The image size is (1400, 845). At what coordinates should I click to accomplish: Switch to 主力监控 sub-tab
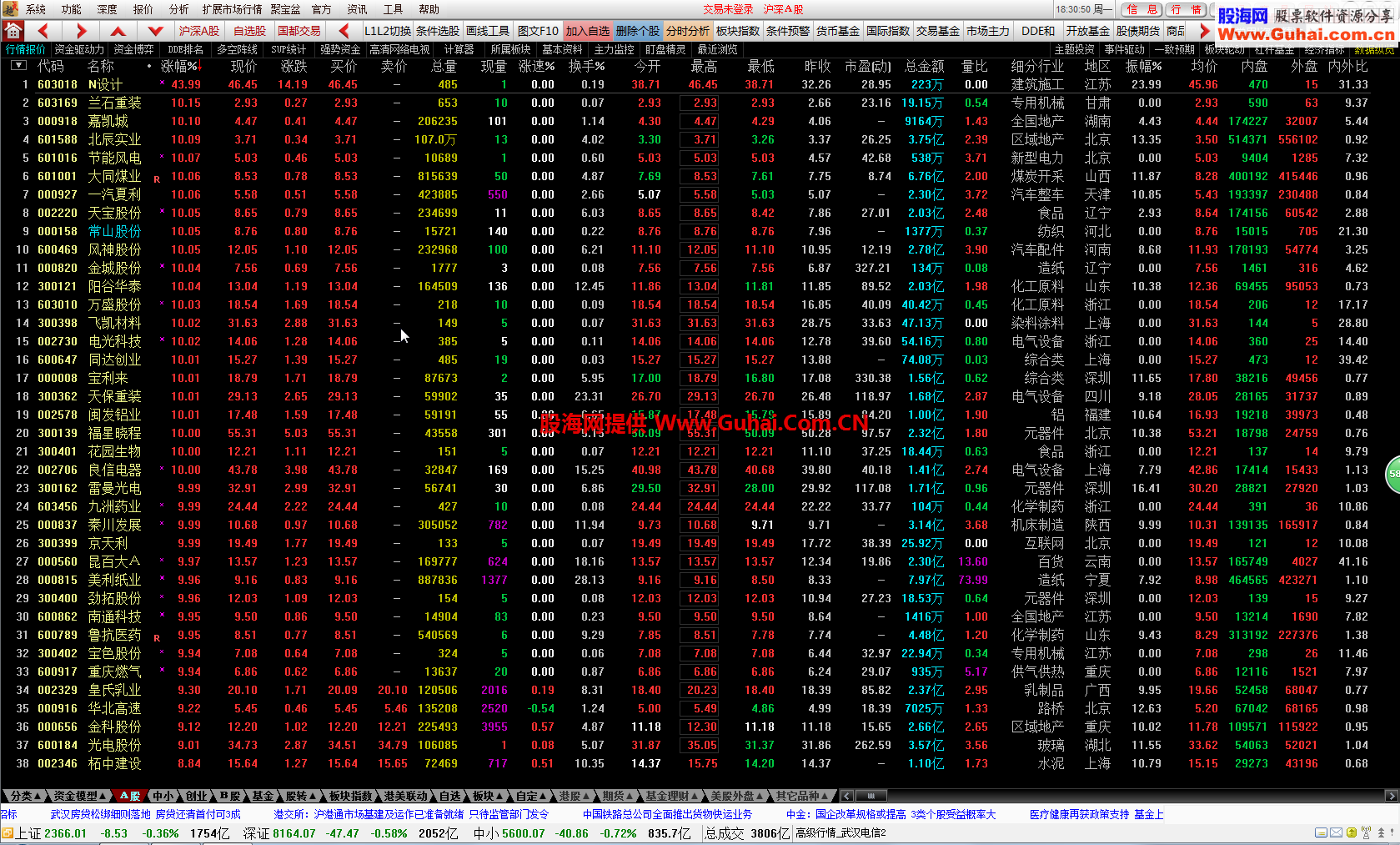(x=614, y=49)
